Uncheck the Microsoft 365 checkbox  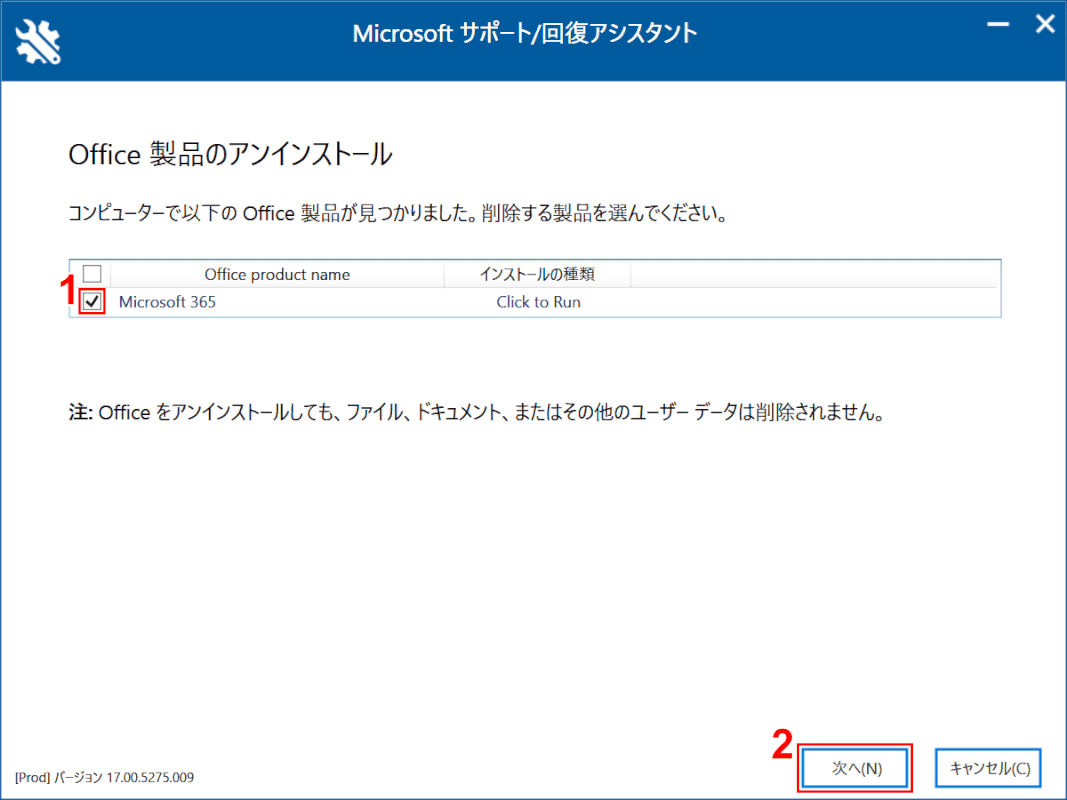(x=92, y=301)
